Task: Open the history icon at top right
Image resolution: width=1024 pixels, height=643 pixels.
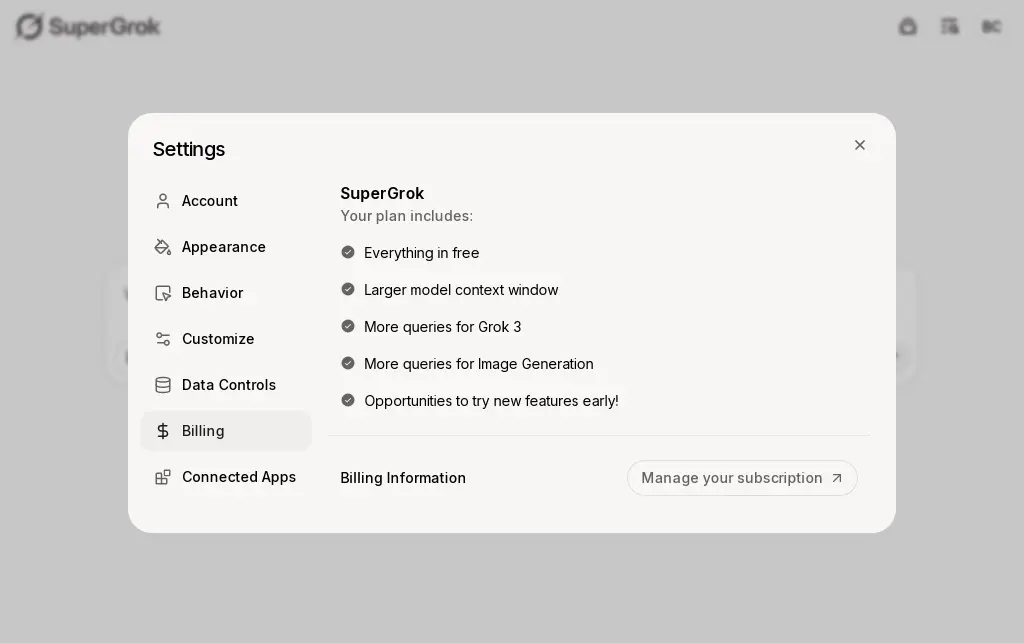Action: 950,27
